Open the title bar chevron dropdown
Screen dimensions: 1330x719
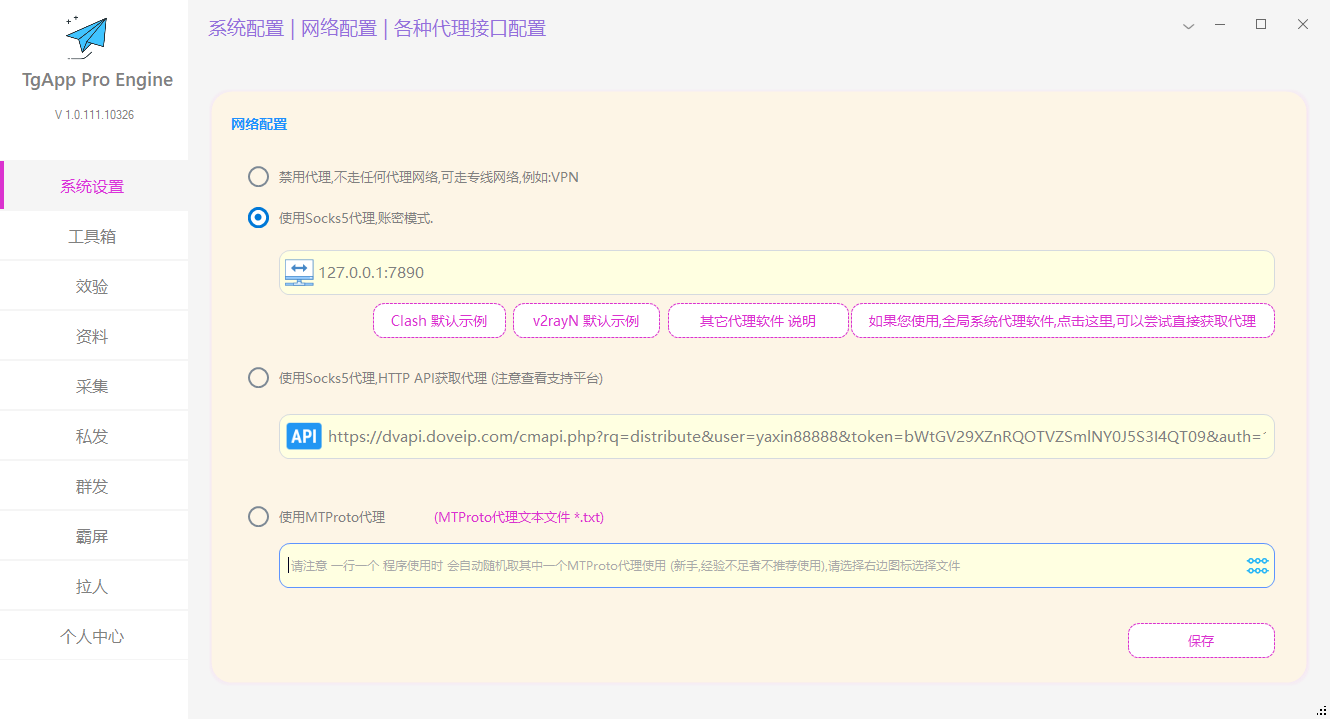[1188, 27]
